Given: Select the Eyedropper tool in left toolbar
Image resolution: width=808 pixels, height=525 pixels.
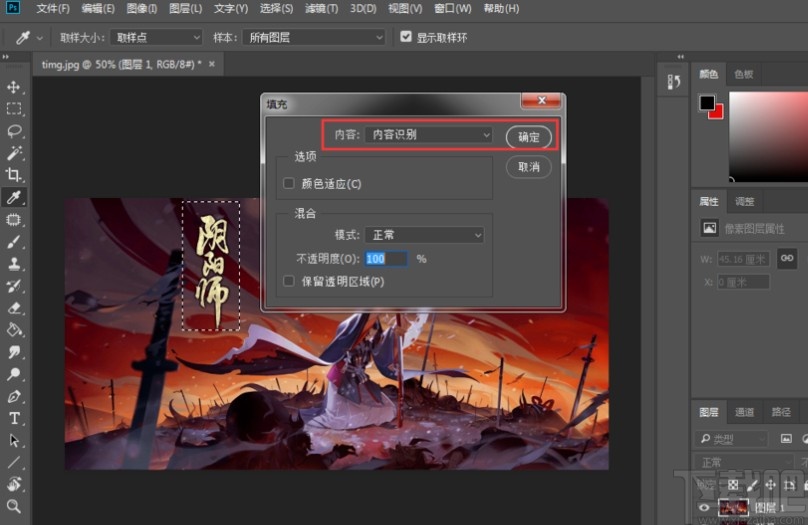Looking at the screenshot, I should pyautogui.click(x=14, y=197).
